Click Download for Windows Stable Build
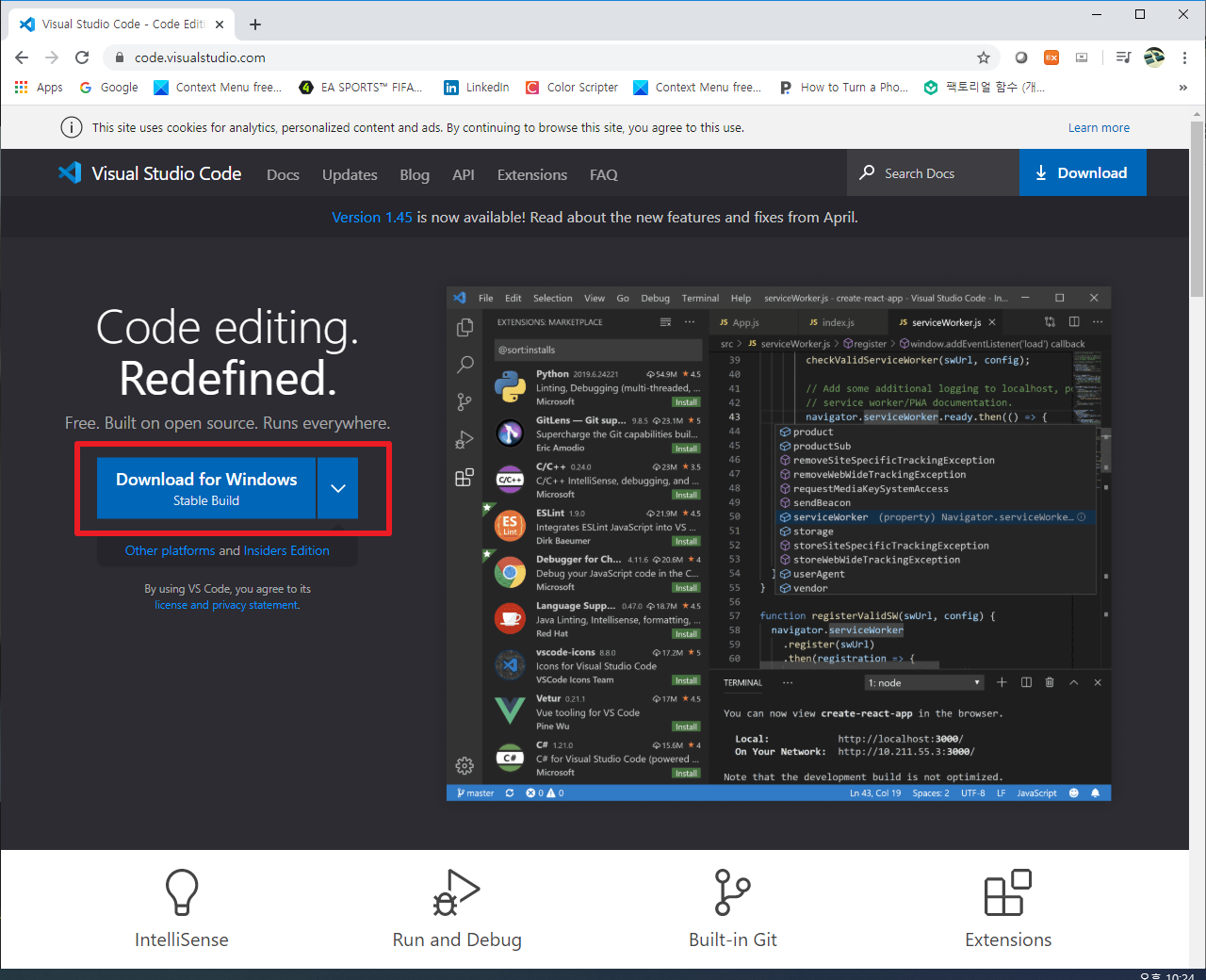Viewport: 1206px width, 980px height. pyautogui.click(x=206, y=488)
